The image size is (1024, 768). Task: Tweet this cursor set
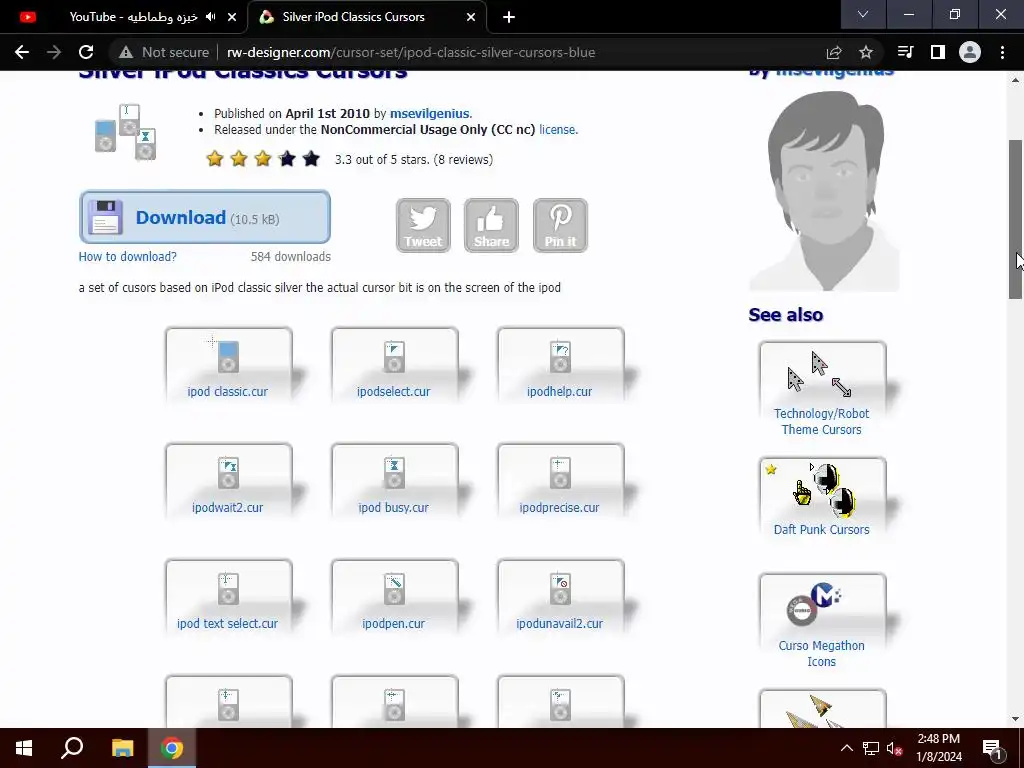(x=423, y=225)
